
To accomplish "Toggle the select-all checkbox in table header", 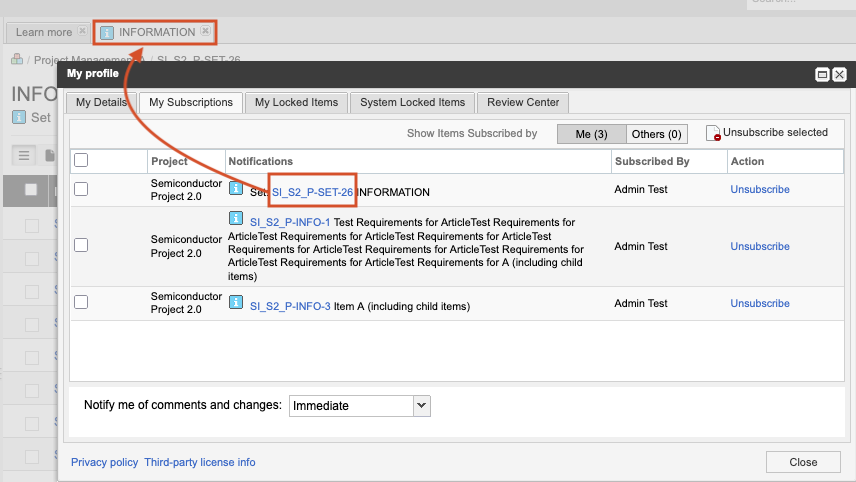I will coord(81,160).
